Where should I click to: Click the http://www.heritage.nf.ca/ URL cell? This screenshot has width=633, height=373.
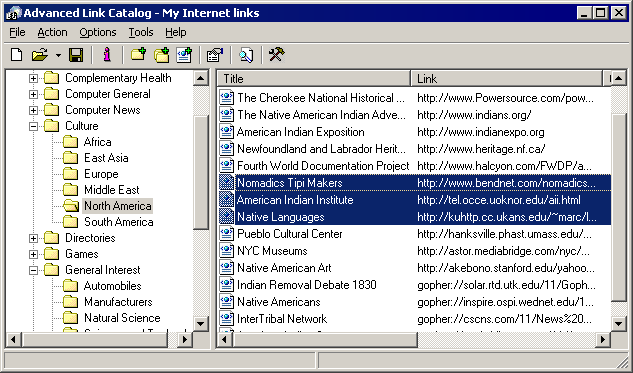pyautogui.click(x=481, y=149)
